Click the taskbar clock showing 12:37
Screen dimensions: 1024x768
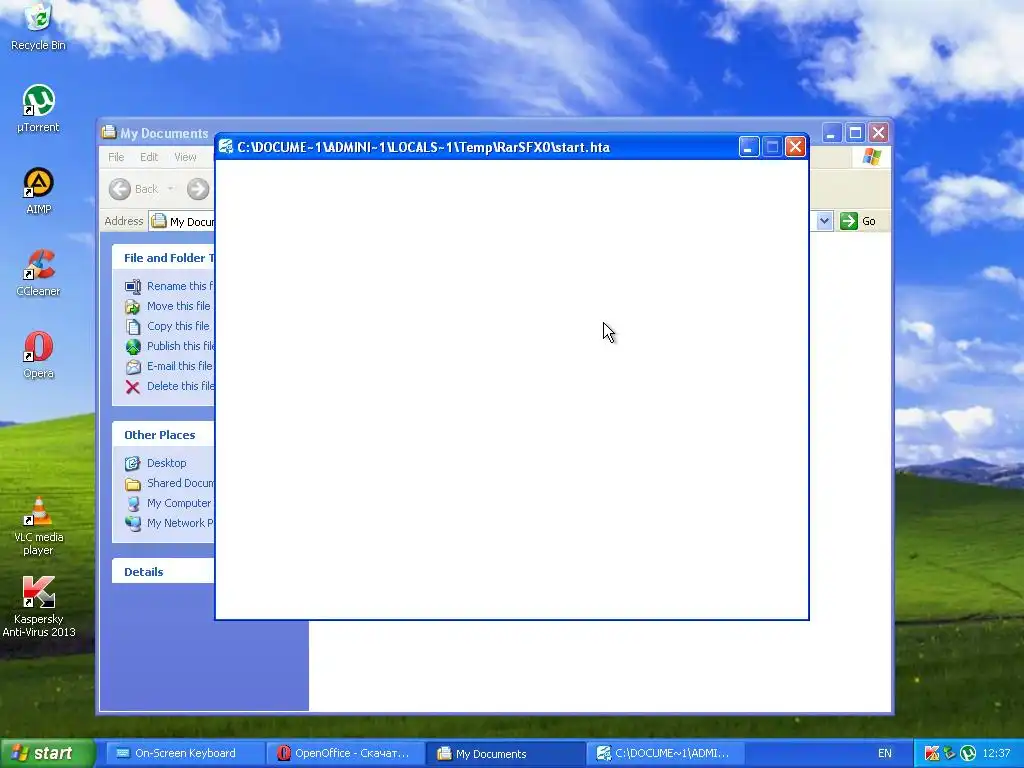pyautogui.click(x=996, y=753)
